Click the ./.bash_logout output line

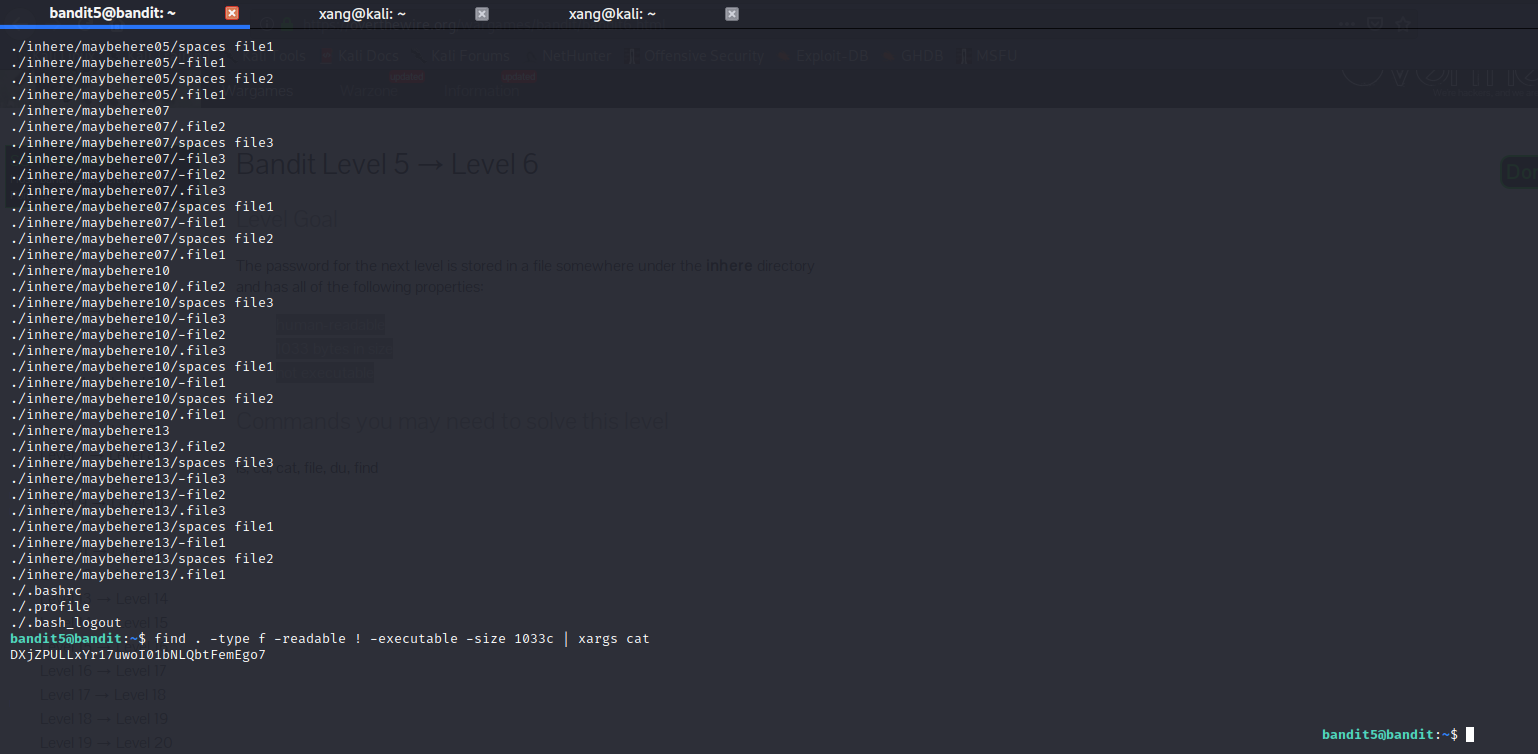66,622
